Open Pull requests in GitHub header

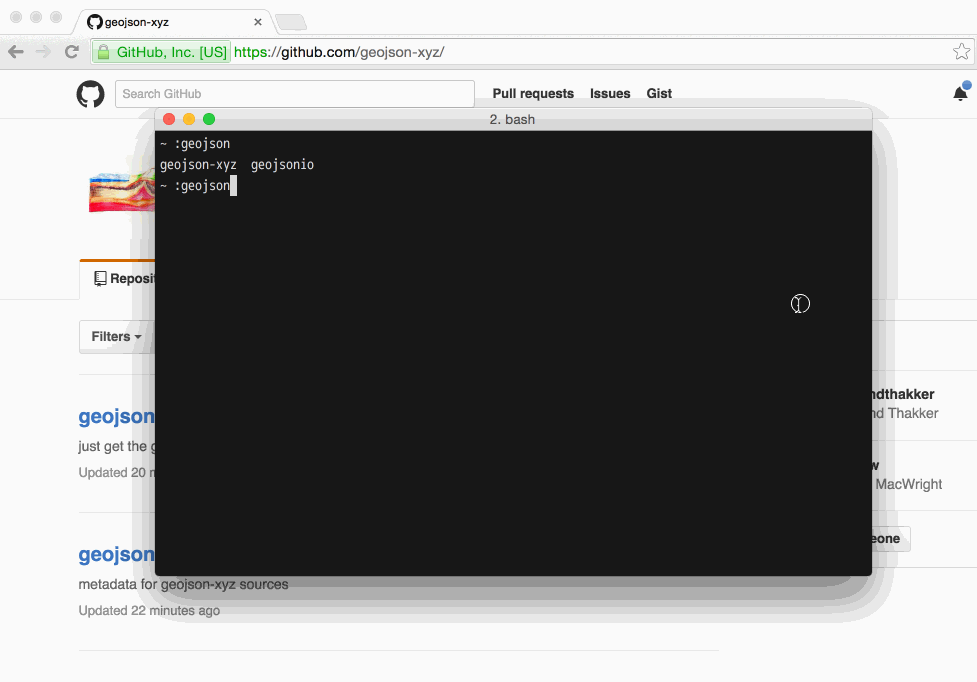[x=533, y=93]
